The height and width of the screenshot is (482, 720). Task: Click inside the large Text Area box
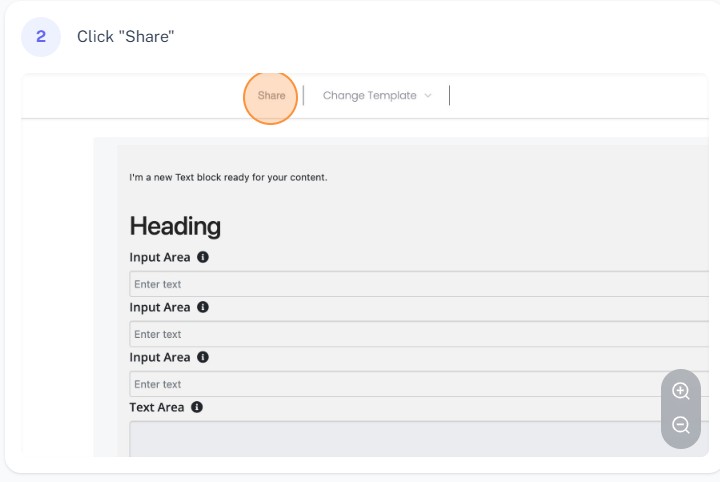pyautogui.click(x=400, y=440)
